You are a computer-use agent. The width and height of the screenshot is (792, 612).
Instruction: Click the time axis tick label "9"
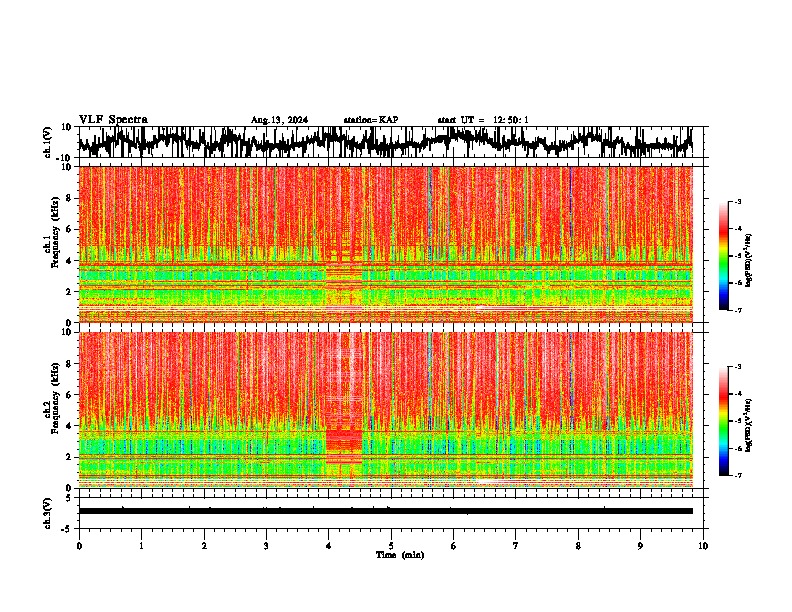click(x=640, y=546)
